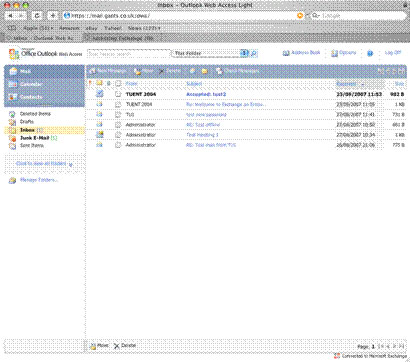Sort by the Subject column header
Screen dimensions: 410x362
tap(194, 84)
